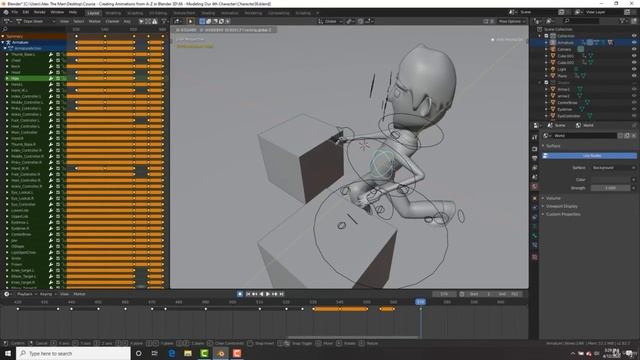640x360 pixels.
Task: Toggle the checkbox on the Chest channel
Action: point(58,60)
